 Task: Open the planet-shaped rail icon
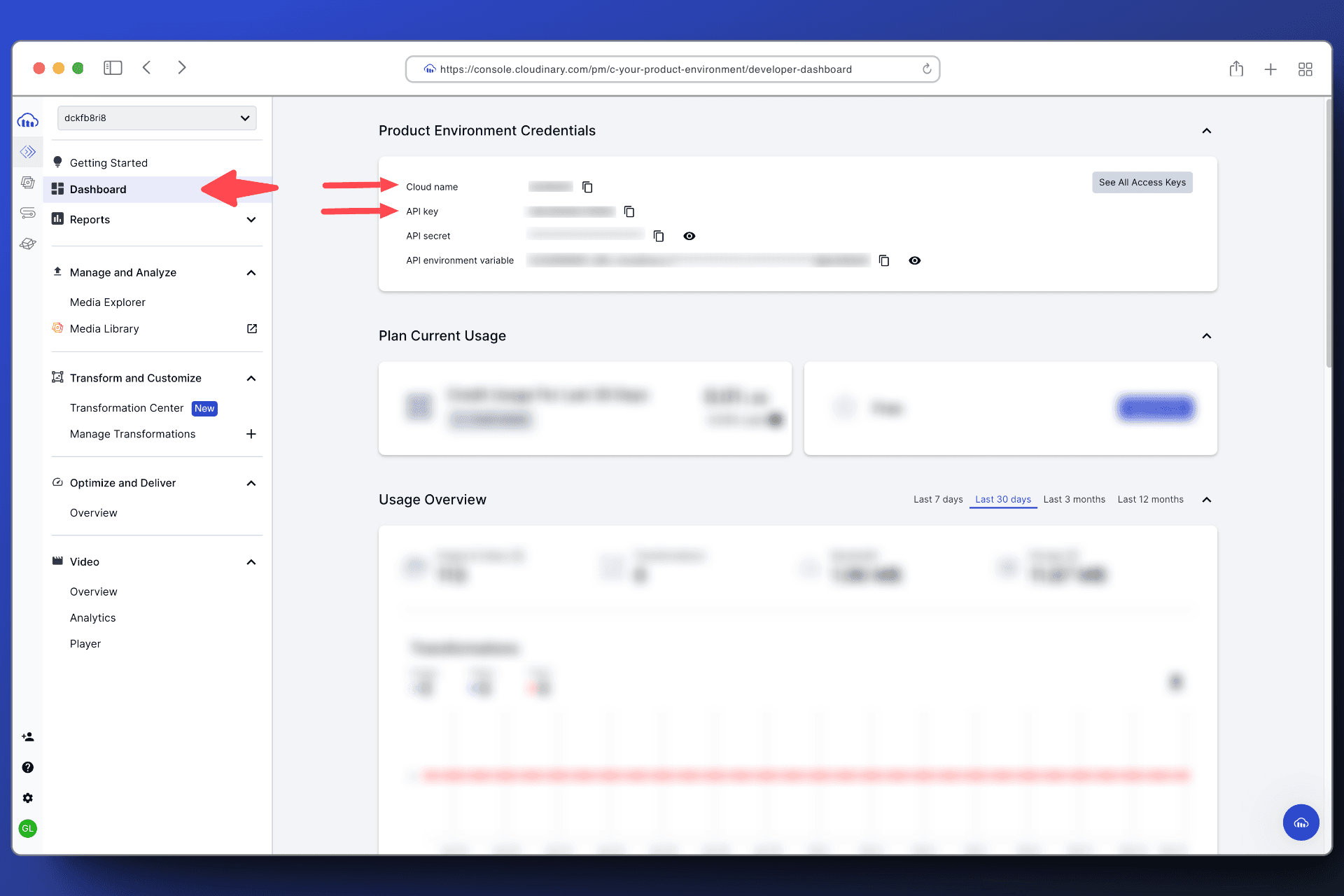[x=28, y=244]
